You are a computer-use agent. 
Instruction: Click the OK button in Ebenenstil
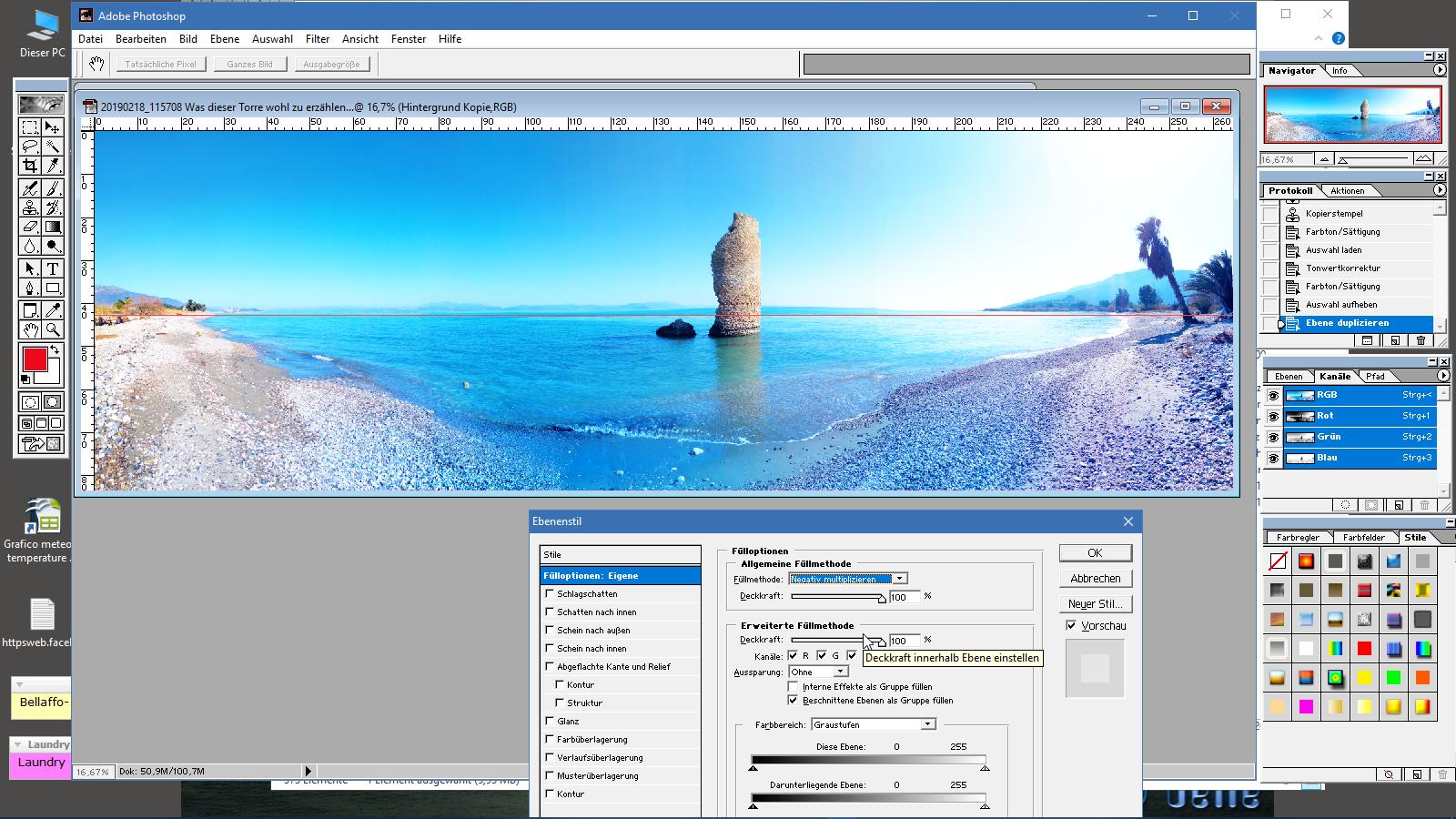[x=1095, y=553]
